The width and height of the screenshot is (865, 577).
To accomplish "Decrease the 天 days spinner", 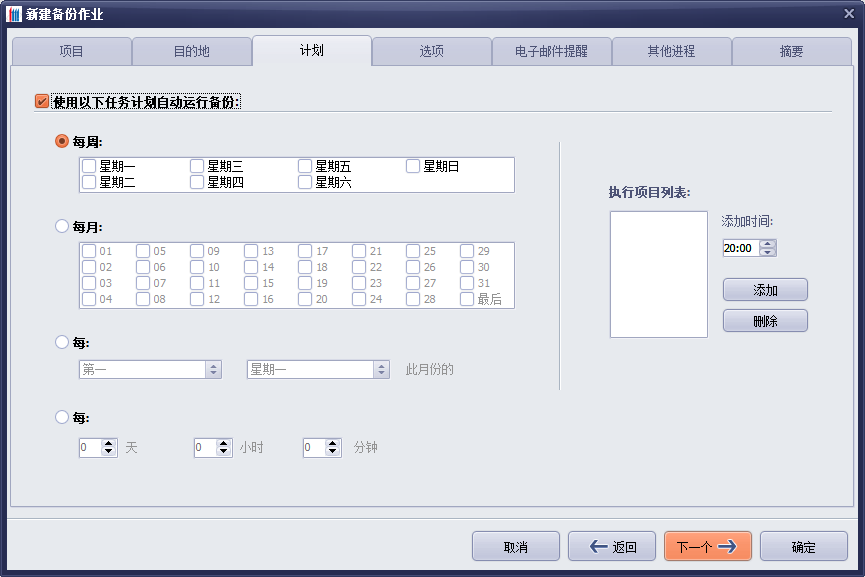I will click(x=109, y=452).
